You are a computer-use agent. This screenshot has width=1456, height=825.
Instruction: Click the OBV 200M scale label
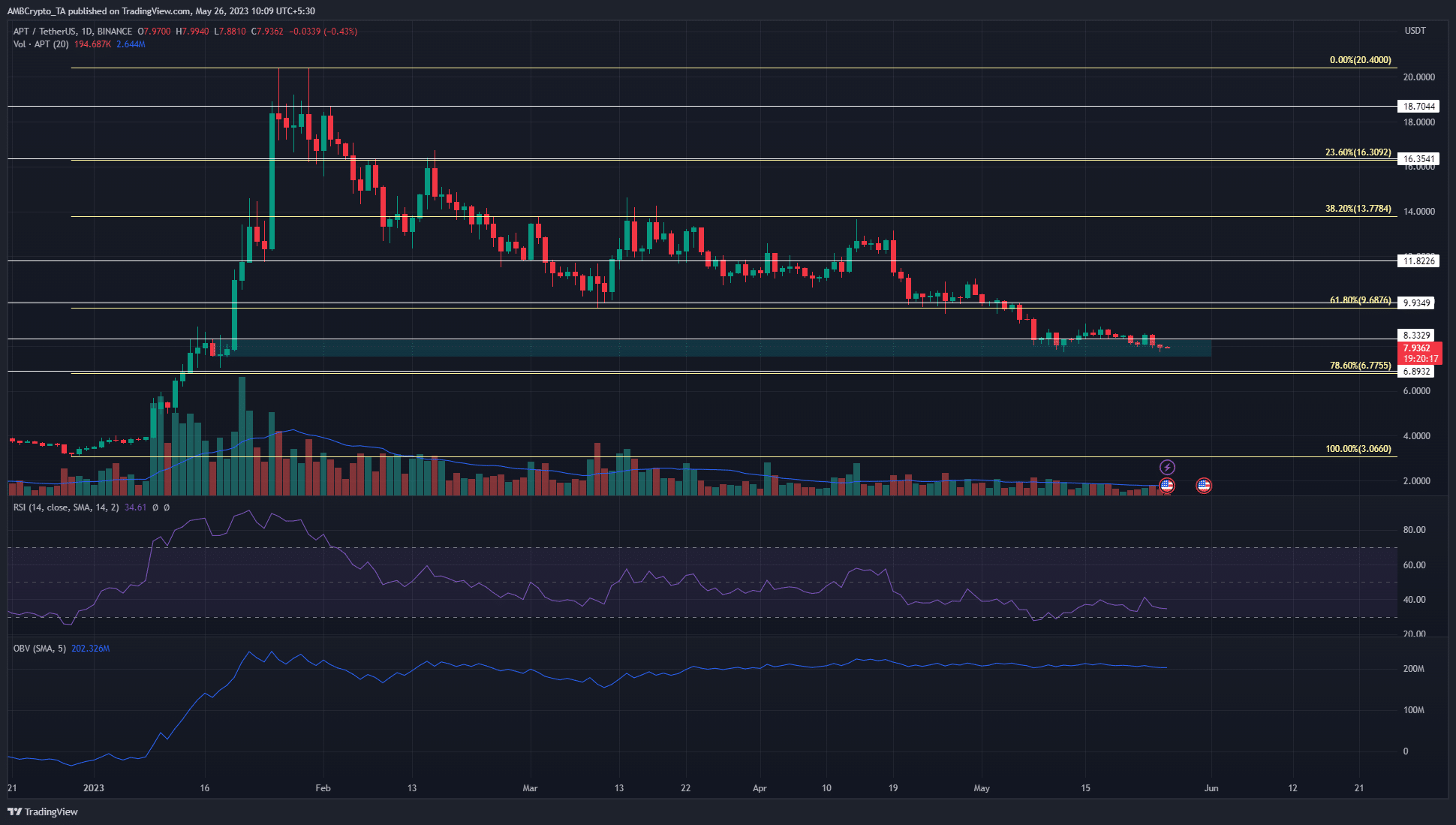[x=1414, y=669]
